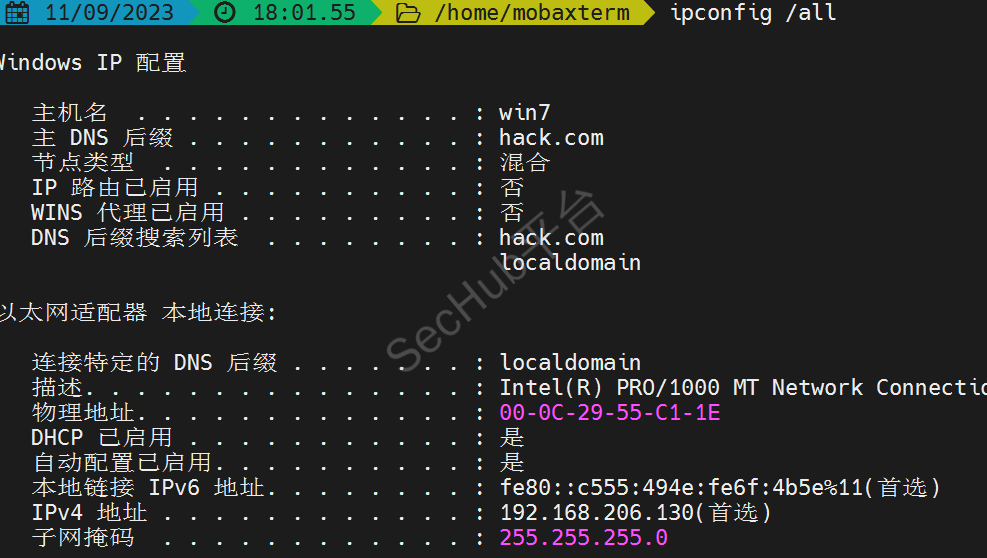Click hack.com in the DNS 后缀搜索列表 row
The image size is (987, 558).
tap(551, 237)
